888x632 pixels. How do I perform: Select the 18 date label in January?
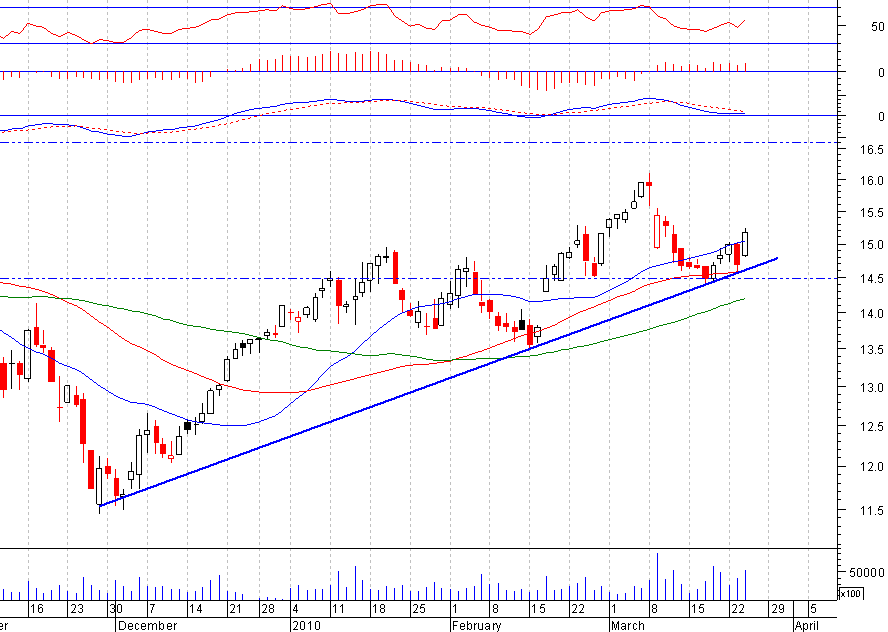pos(378,609)
